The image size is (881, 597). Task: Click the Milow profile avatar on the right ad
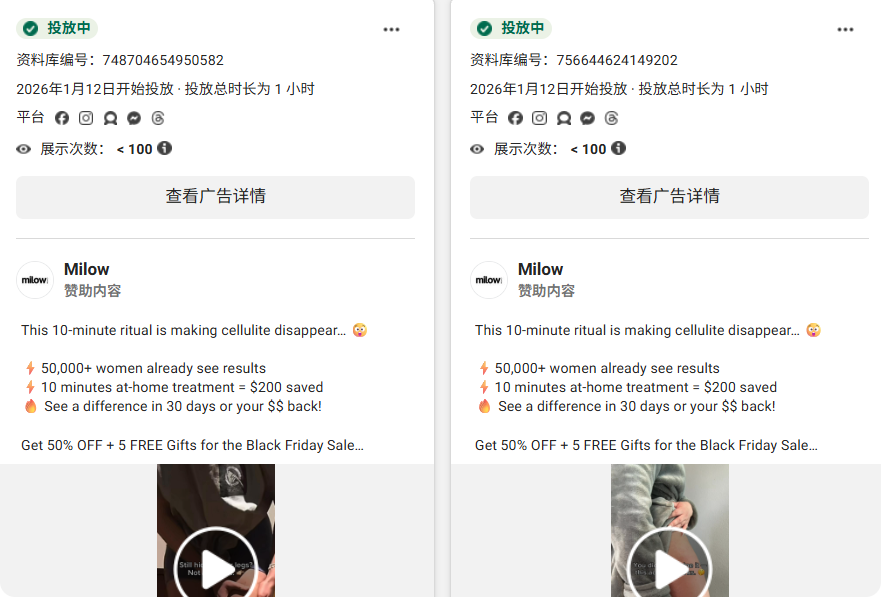(x=489, y=279)
